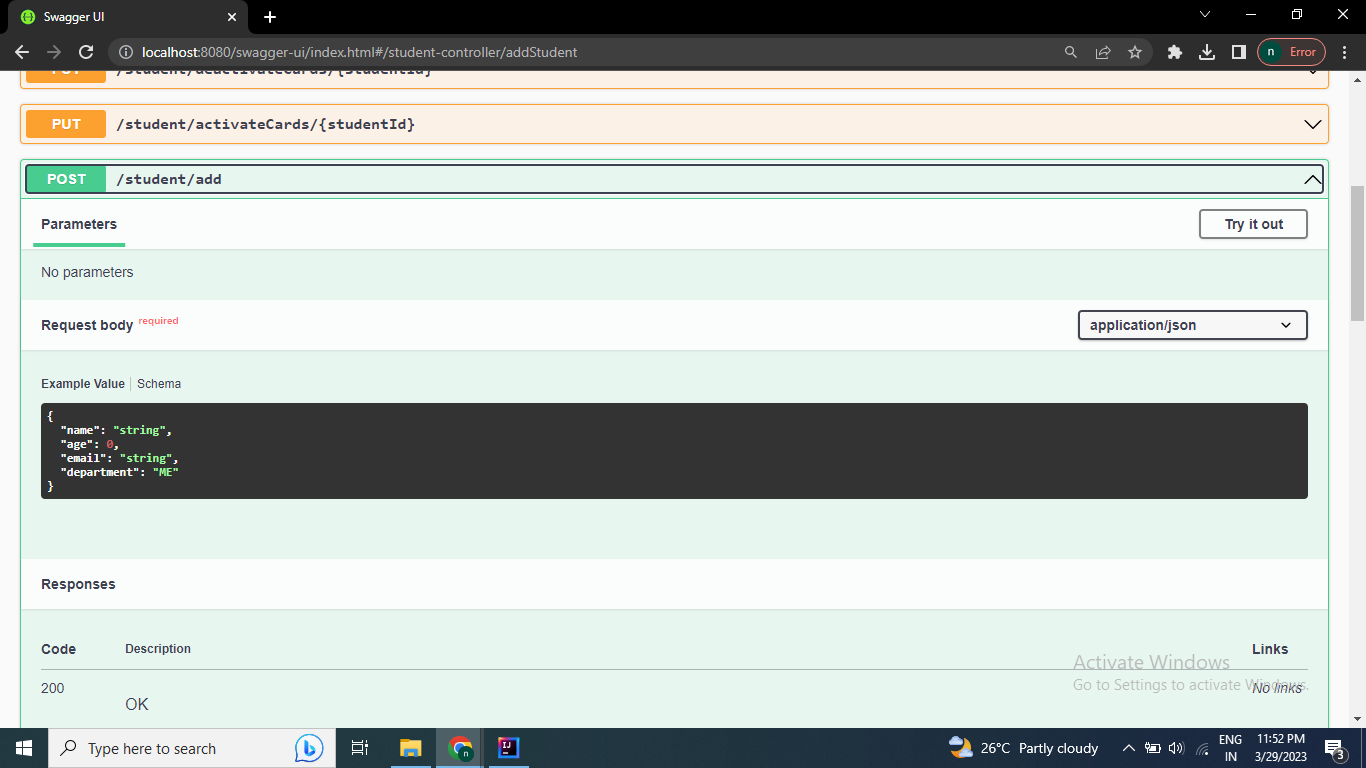
Task: Expand the PUT /student/activateCards endpoint
Action: click(x=1312, y=124)
